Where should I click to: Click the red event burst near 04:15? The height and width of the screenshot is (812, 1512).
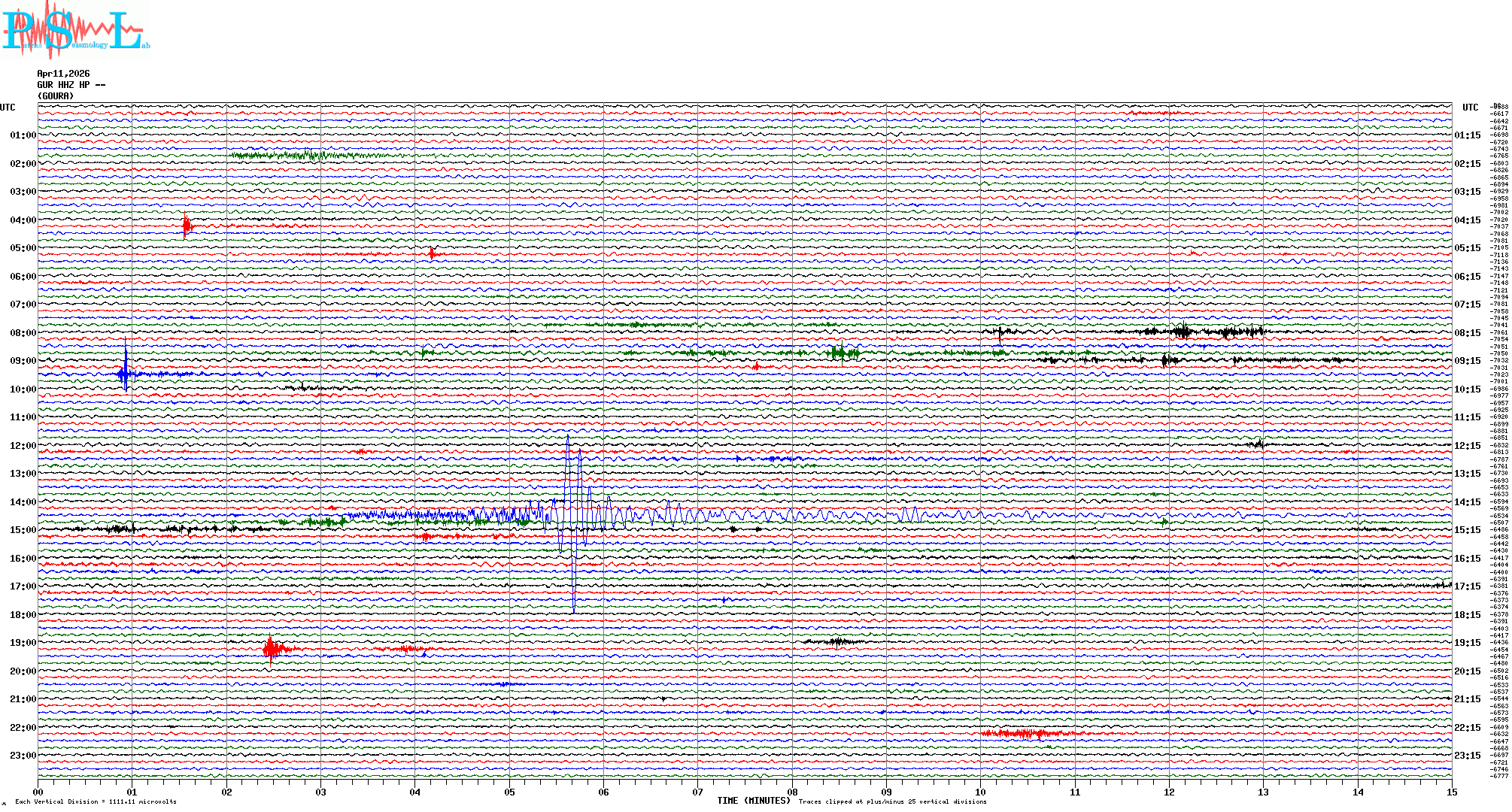click(187, 226)
